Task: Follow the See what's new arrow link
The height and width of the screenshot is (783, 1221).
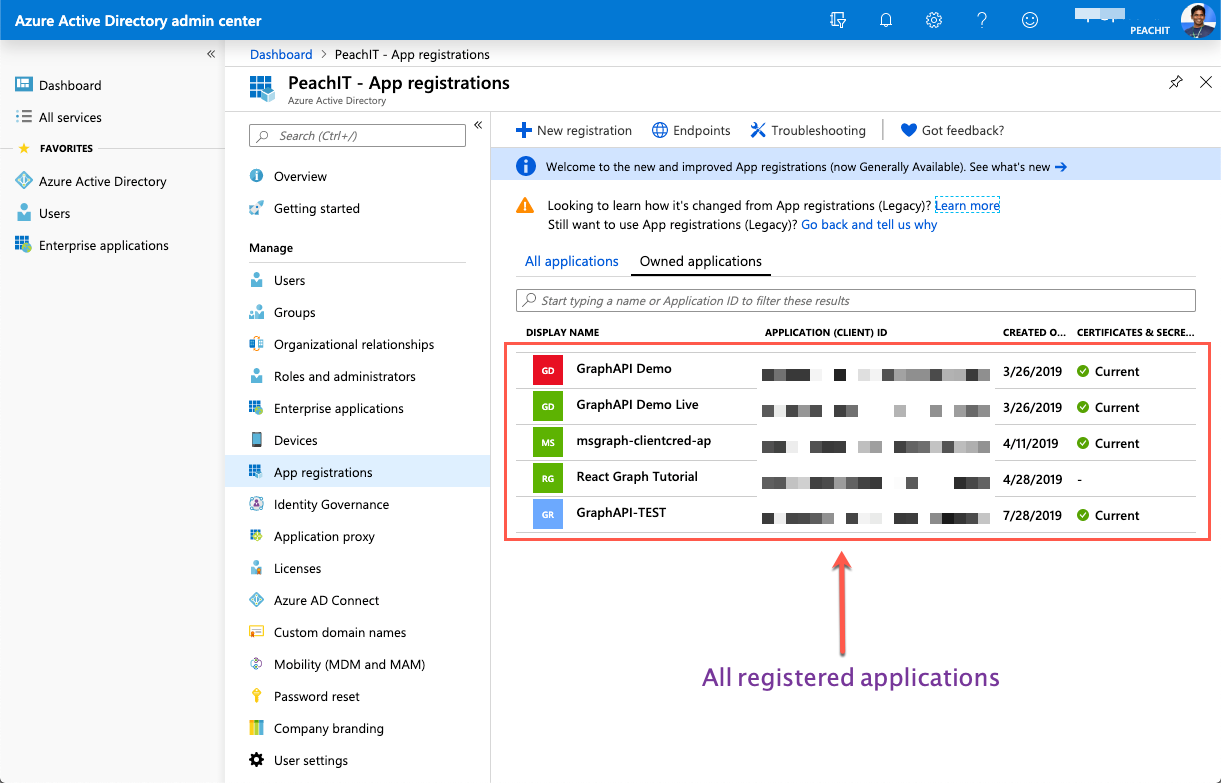Action: pos(1018,167)
